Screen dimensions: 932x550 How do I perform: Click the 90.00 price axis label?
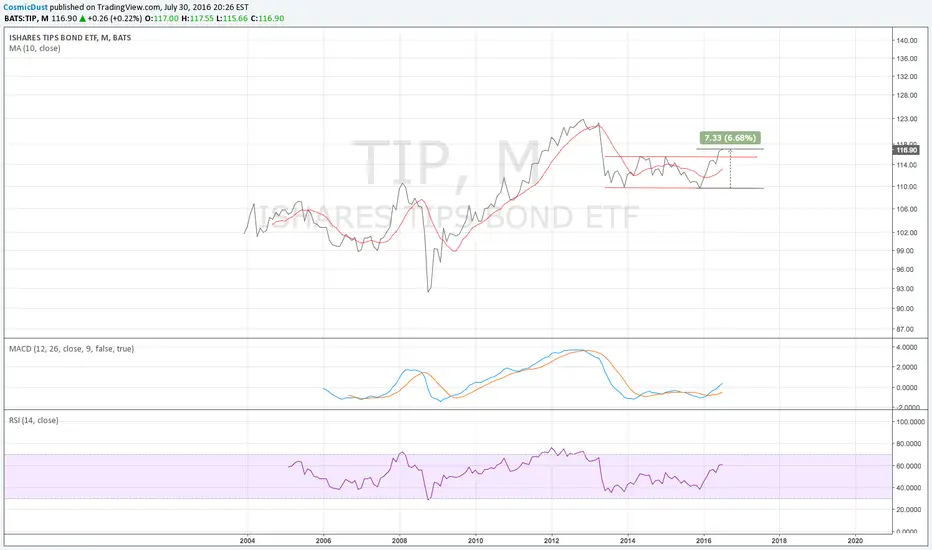coord(906,309)
